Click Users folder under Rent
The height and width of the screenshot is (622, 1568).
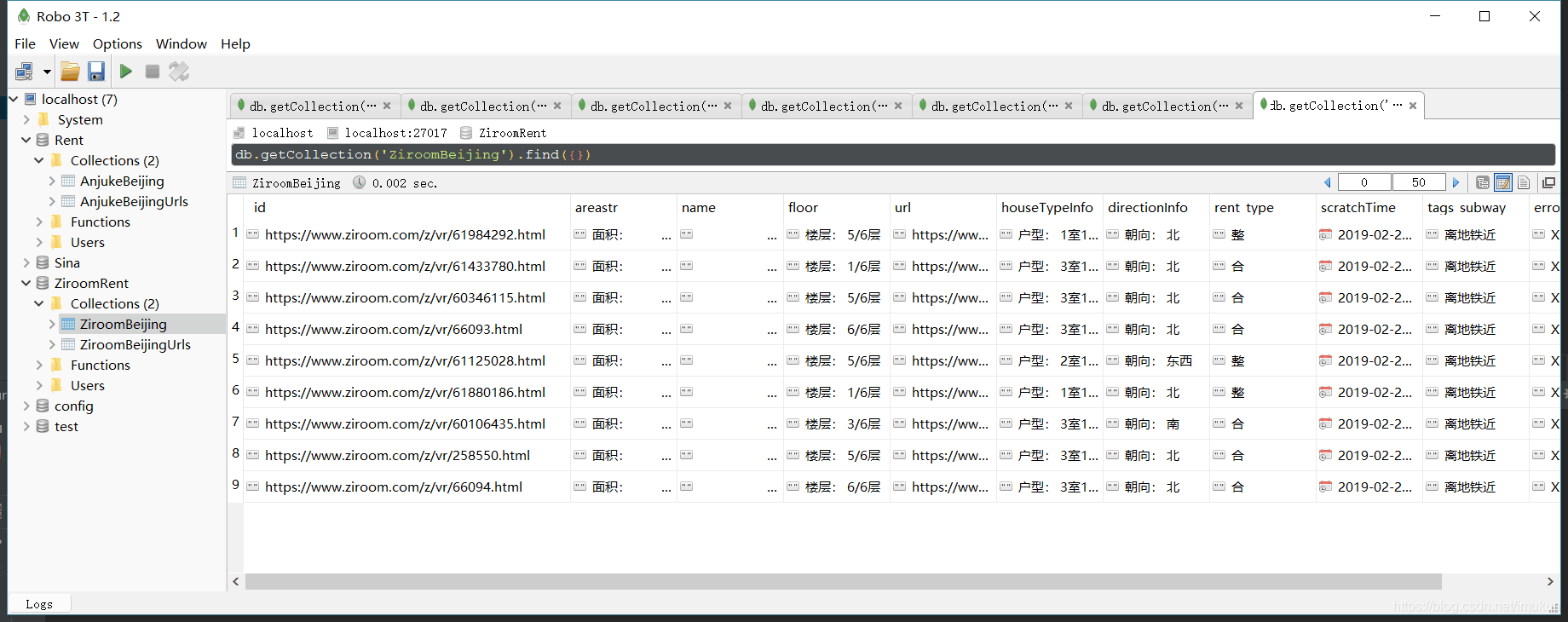pyautogui.click(x=87, y=242)
